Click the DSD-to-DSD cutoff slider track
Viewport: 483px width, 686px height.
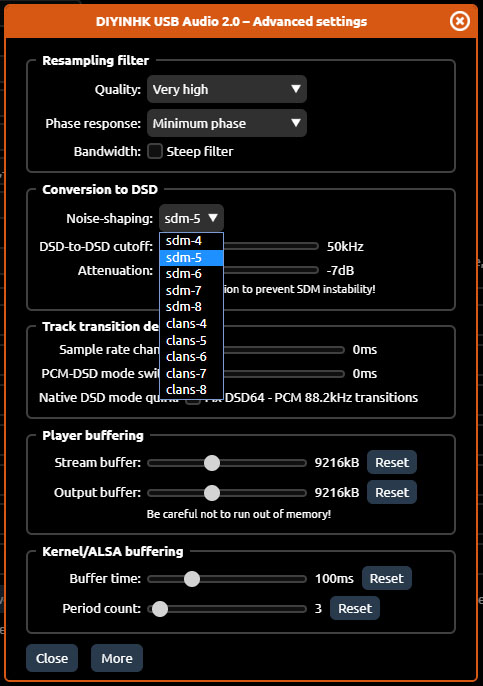271,246
